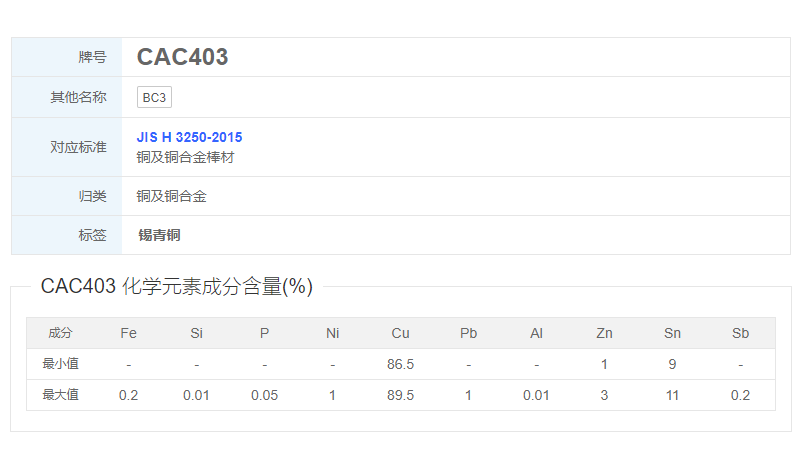Click the 最小值 row label
The image size is (800, 450).
click(60, 364)
